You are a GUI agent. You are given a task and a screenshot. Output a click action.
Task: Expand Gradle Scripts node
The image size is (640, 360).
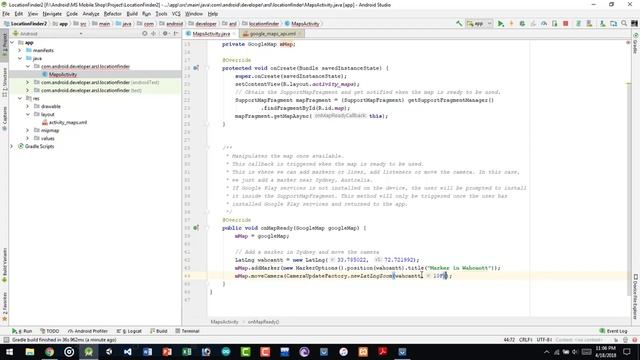[x=12, y=147]
